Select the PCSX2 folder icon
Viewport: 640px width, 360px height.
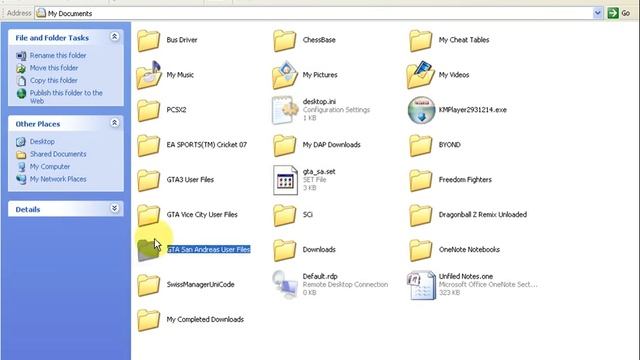pos(149,110)
